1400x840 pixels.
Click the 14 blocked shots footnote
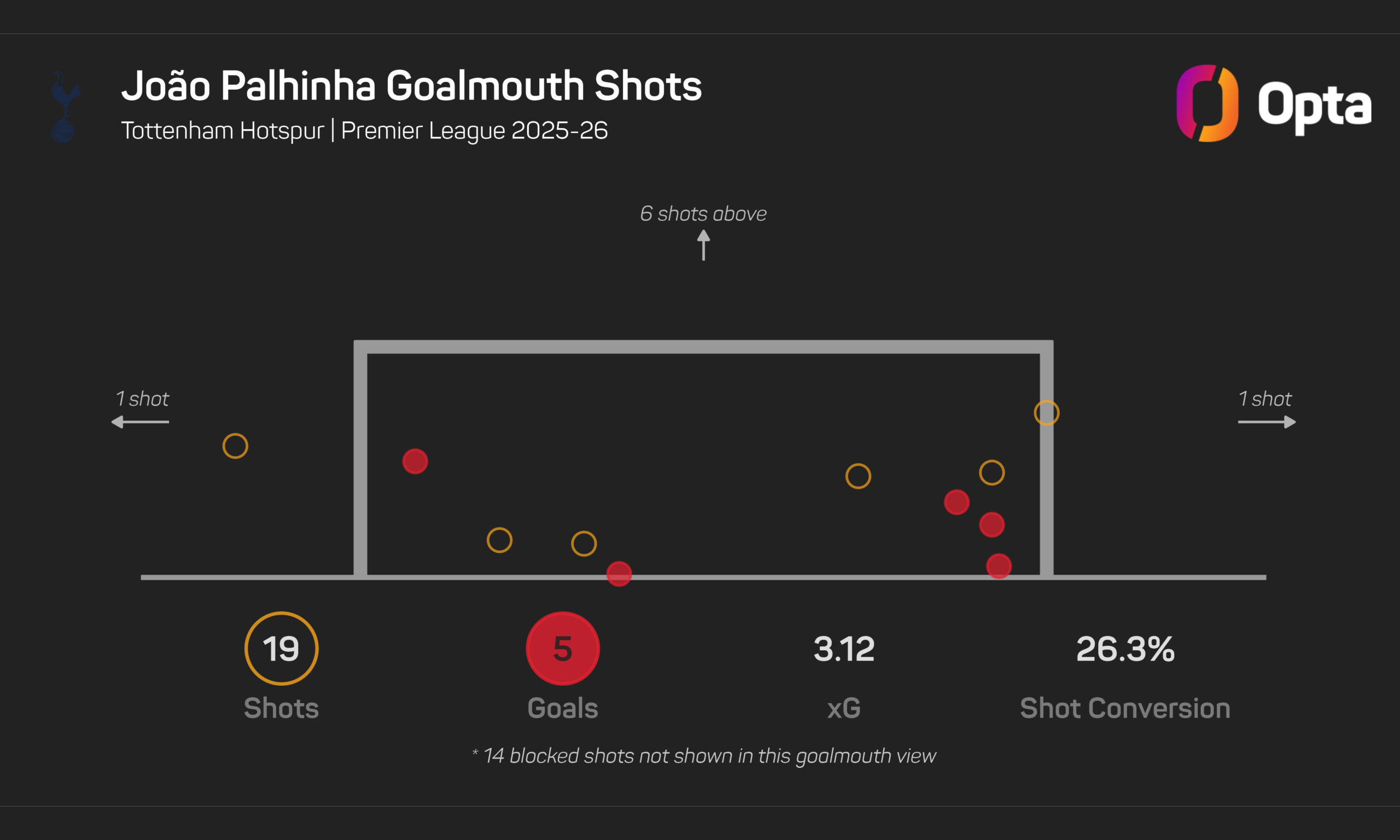703,756
